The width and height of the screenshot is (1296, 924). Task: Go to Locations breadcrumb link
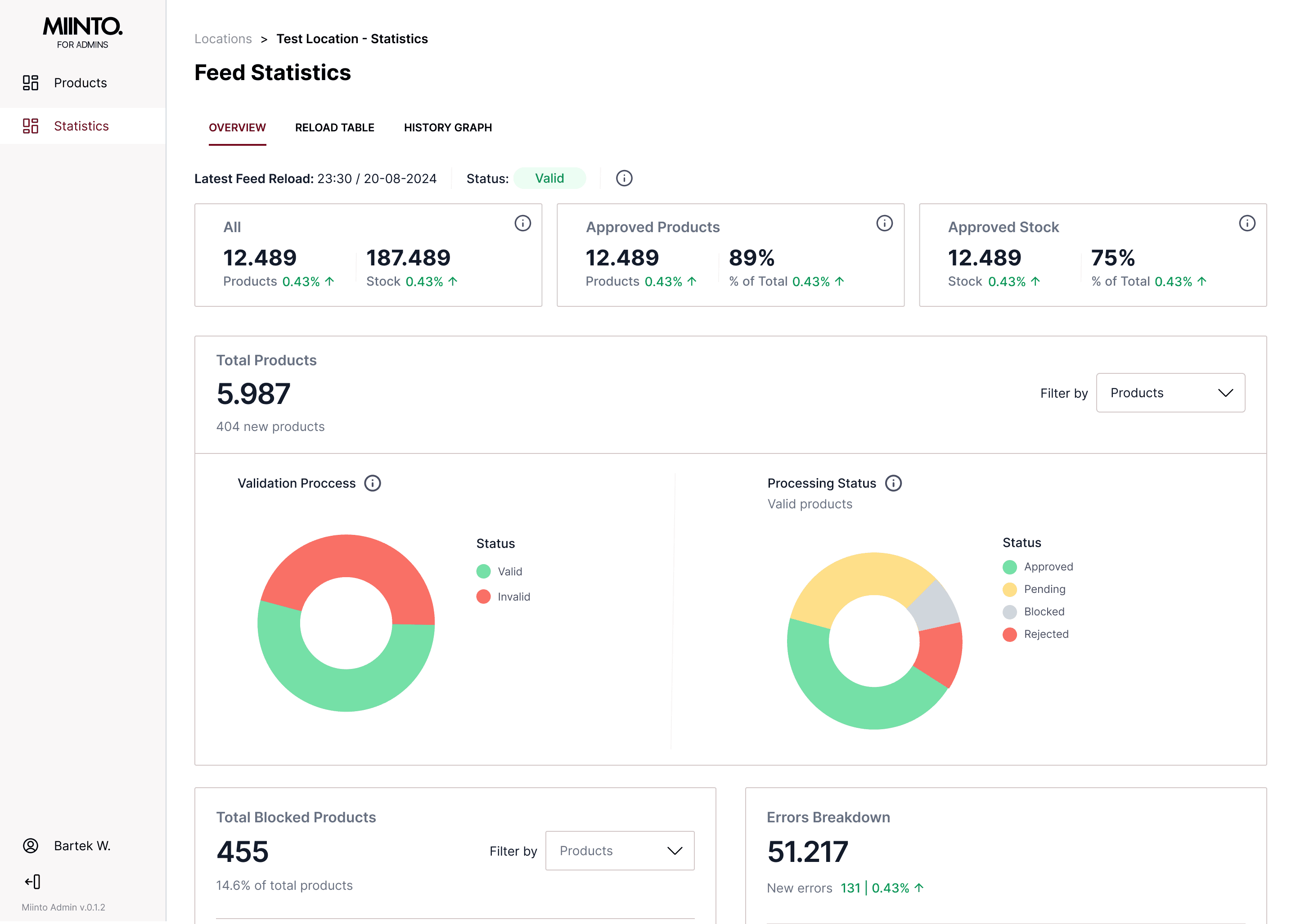point(223,39)
